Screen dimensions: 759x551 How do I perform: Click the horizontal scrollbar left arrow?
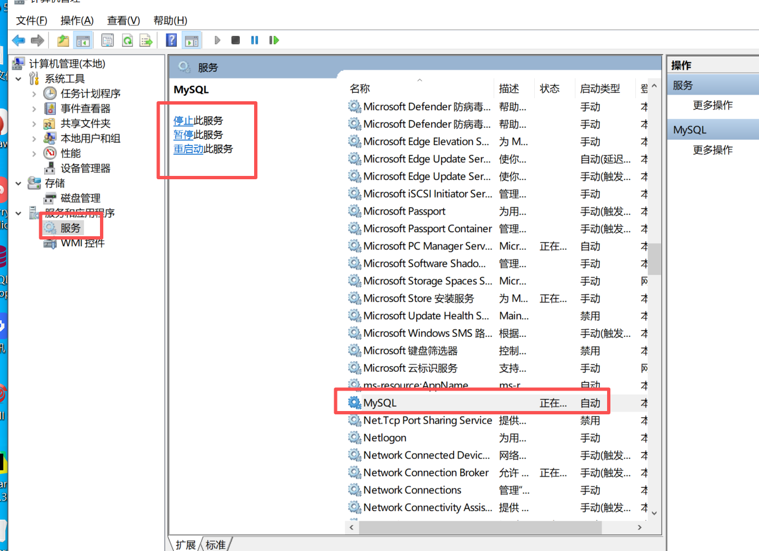coord(352,527)
